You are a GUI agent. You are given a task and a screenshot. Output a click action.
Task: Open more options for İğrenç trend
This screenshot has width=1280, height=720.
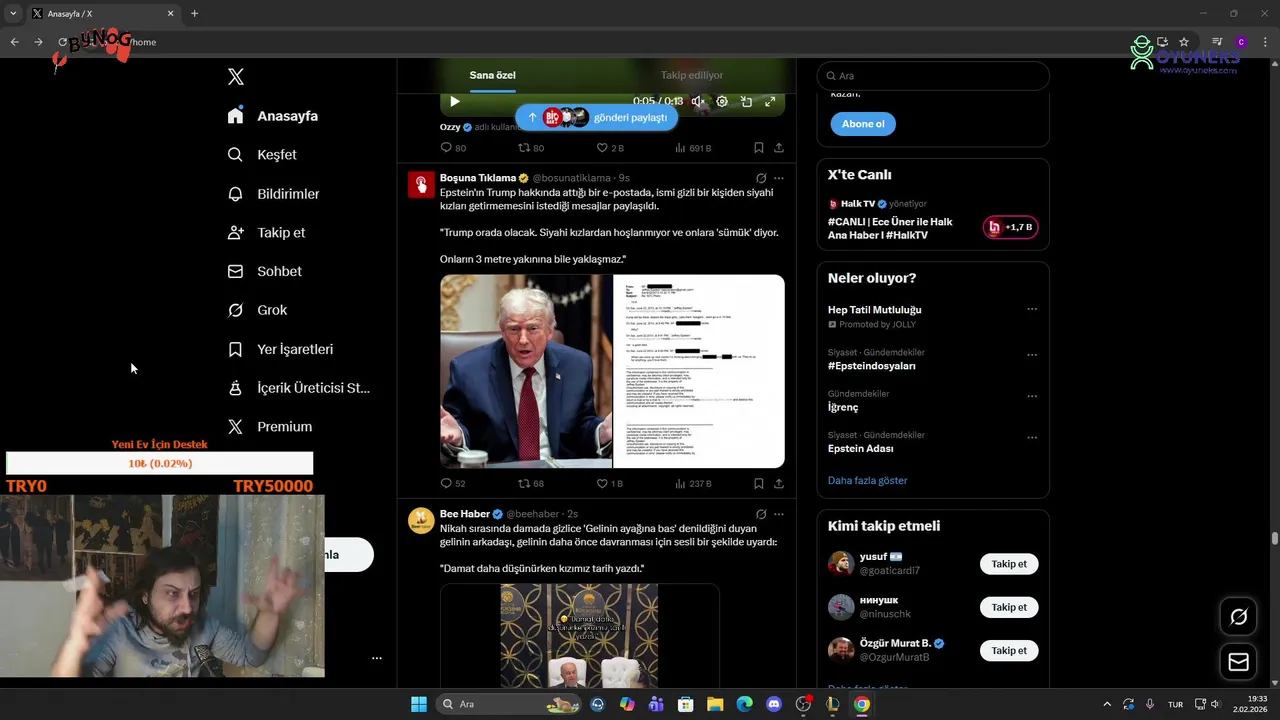click(1032, 396)
